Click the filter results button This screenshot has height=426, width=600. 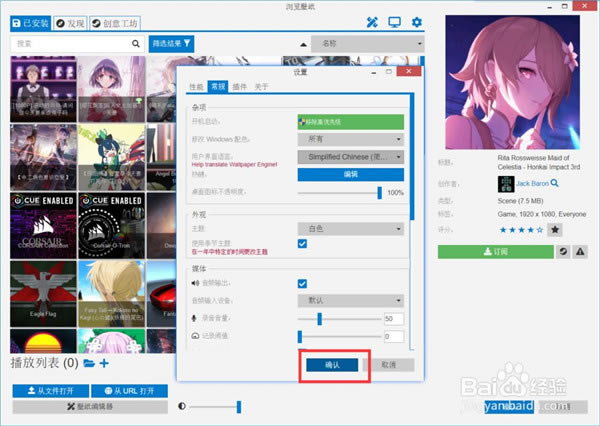point(171,44)
